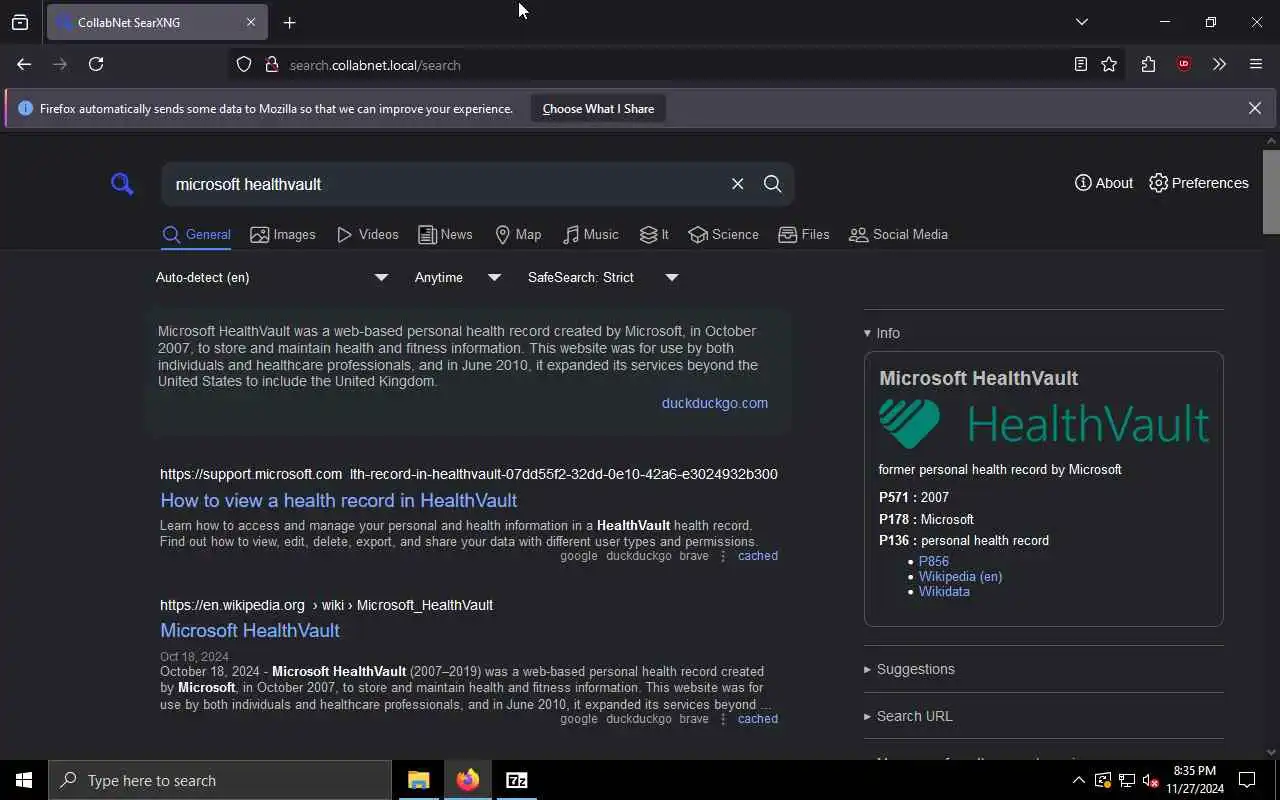The height and width of the screenshot is (800, 1280).
Task: Open the Extensions puzzle icon
Action: (1148, 64)
